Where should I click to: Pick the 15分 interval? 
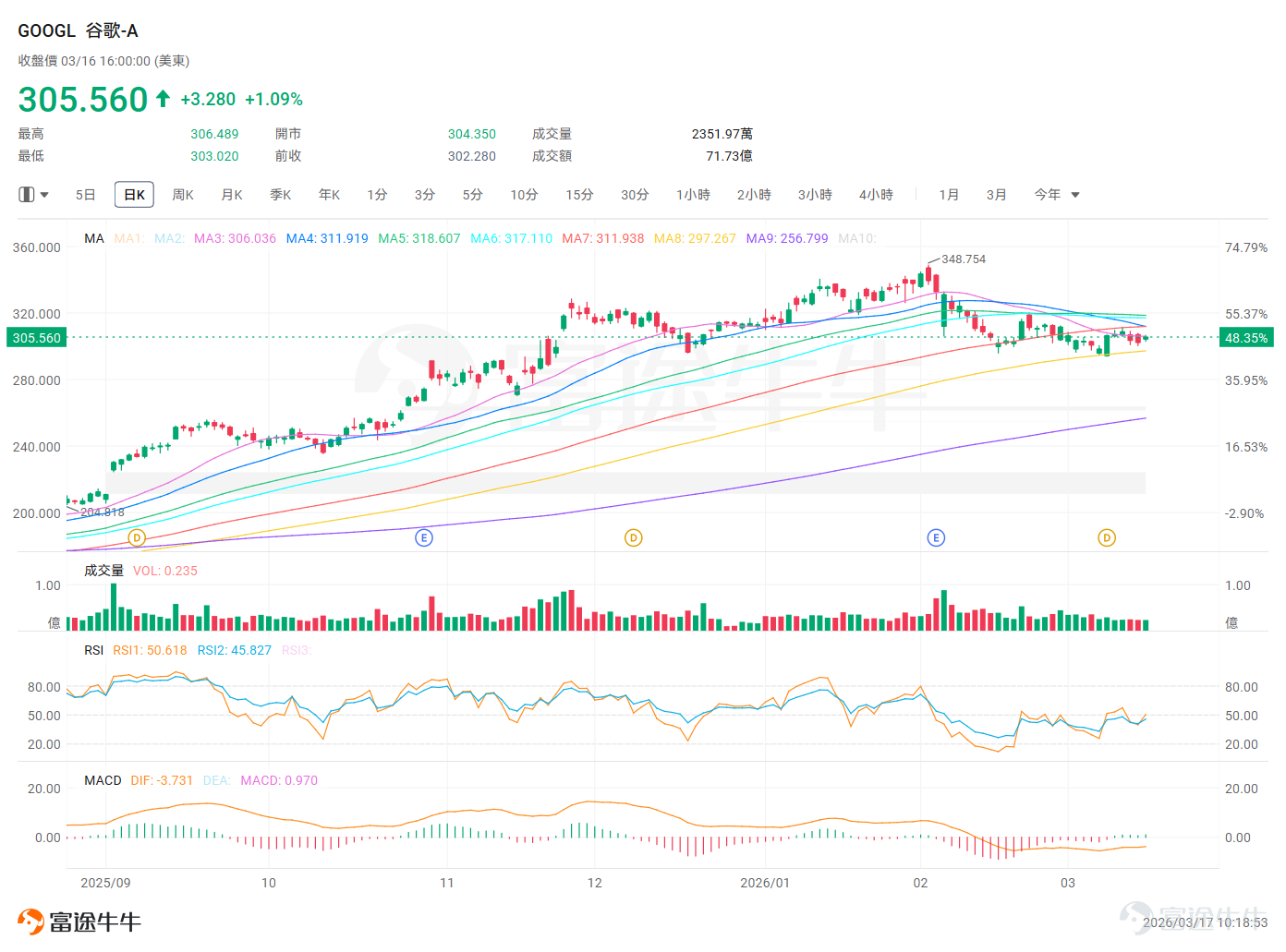coord(580,195)
